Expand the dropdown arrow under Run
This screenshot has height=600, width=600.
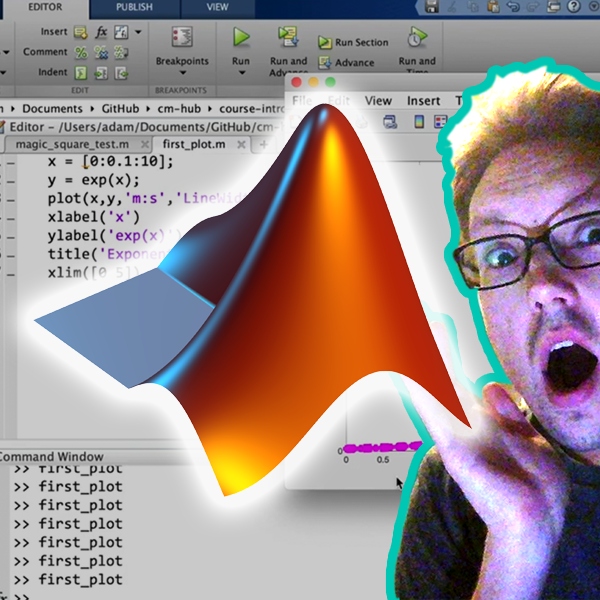[241, 73]
